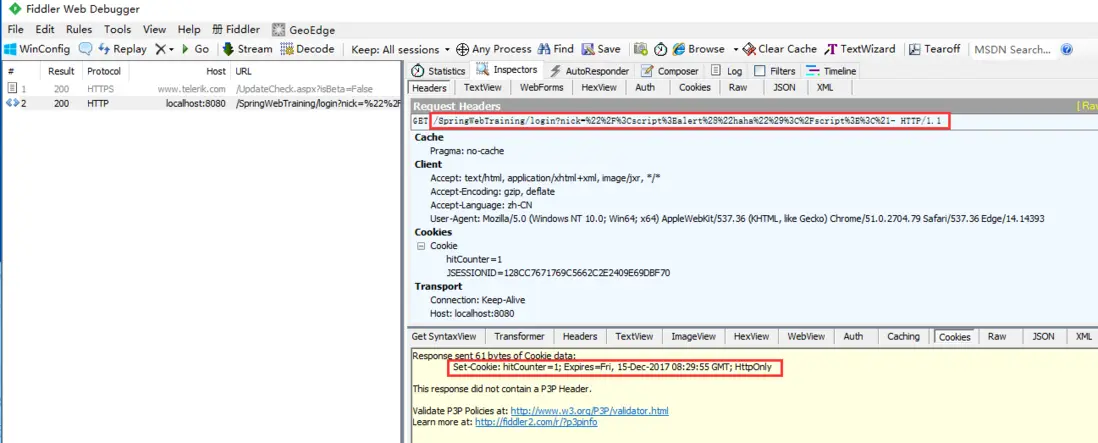1098x443 pixels.
Task: Sort sessions by Result column
Action: (x=61, y=71)
